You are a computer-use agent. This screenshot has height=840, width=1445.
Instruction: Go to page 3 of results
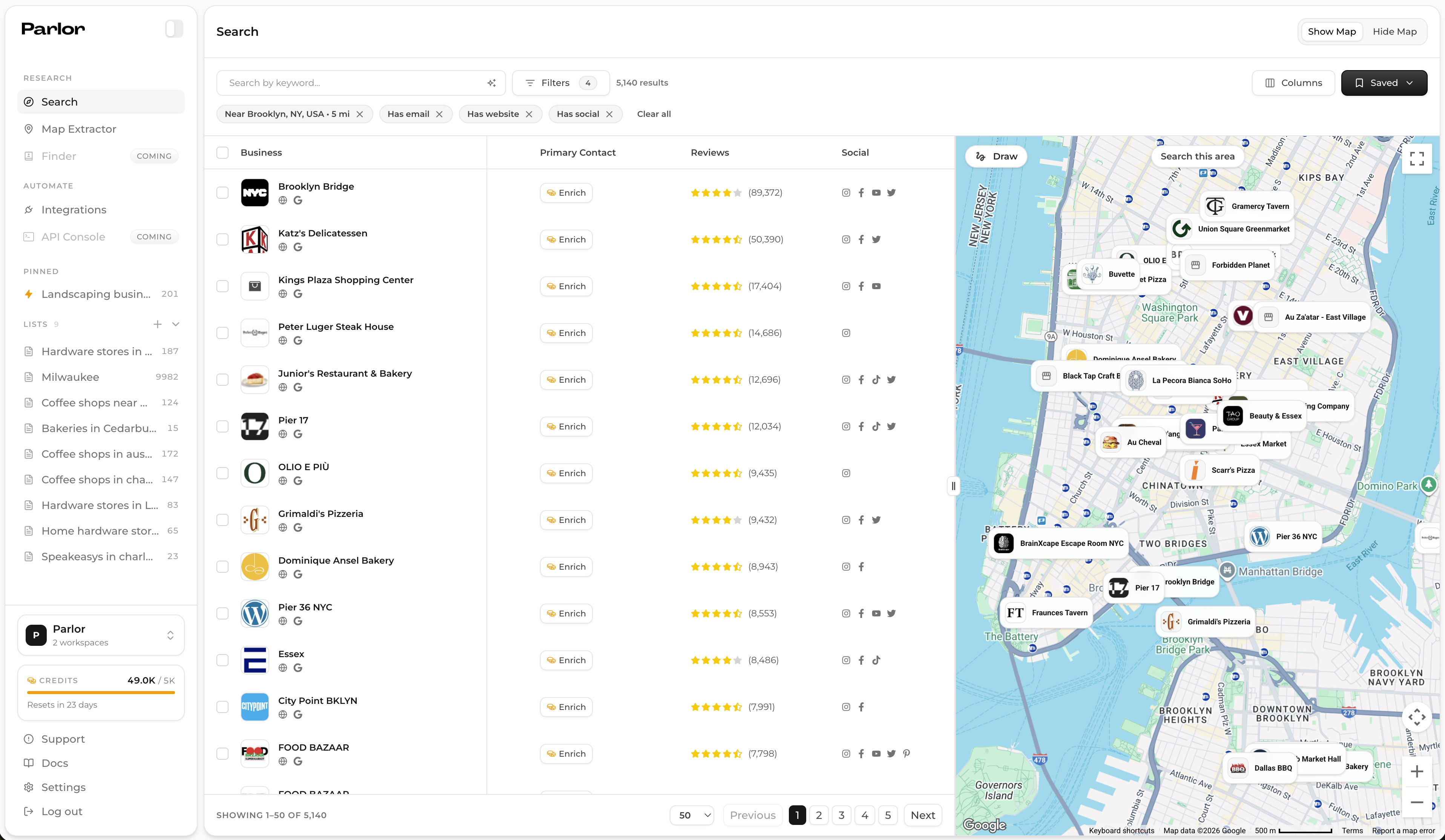pyautogui.click(x=841, y=815)
